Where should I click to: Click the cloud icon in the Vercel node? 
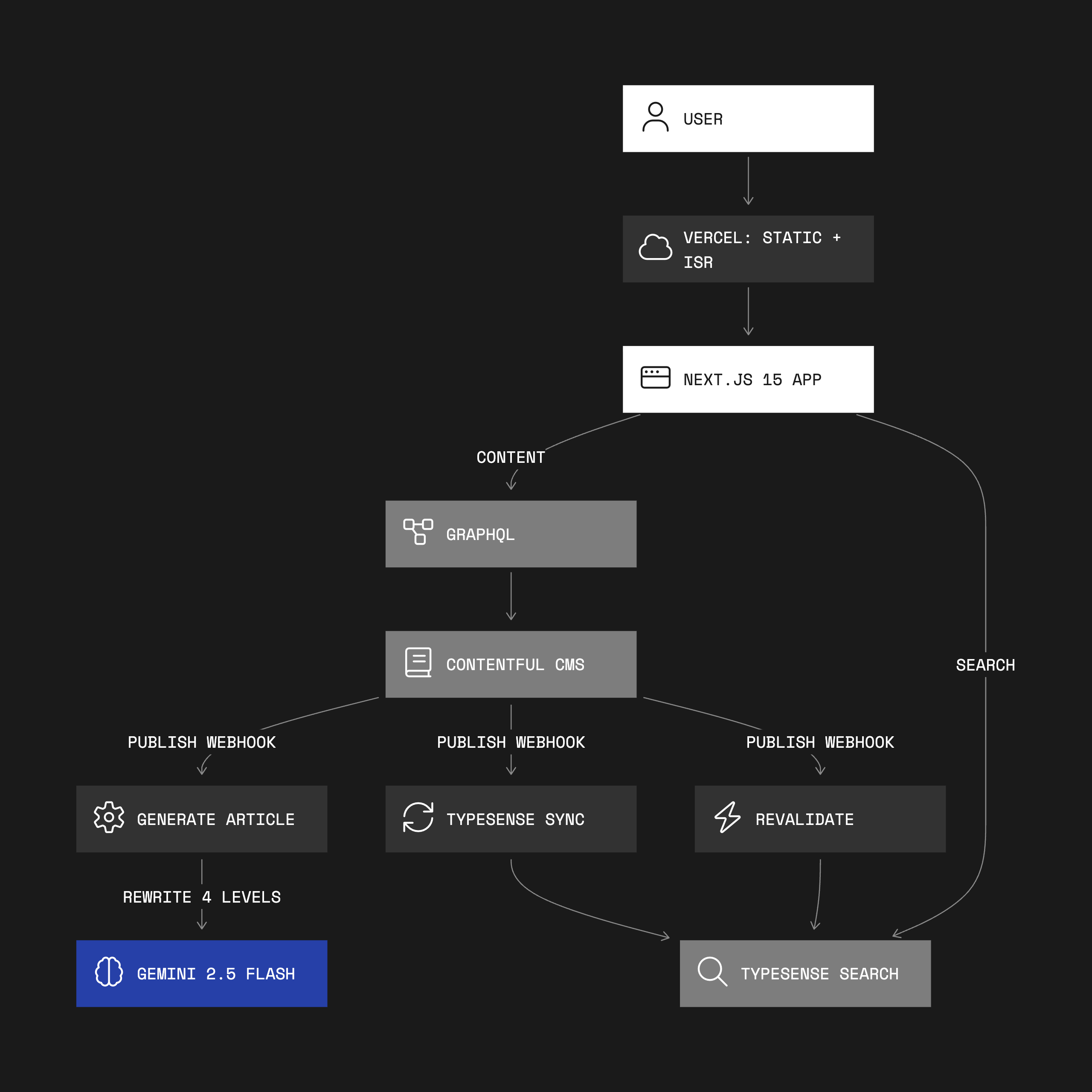click(x=655, y=247)
